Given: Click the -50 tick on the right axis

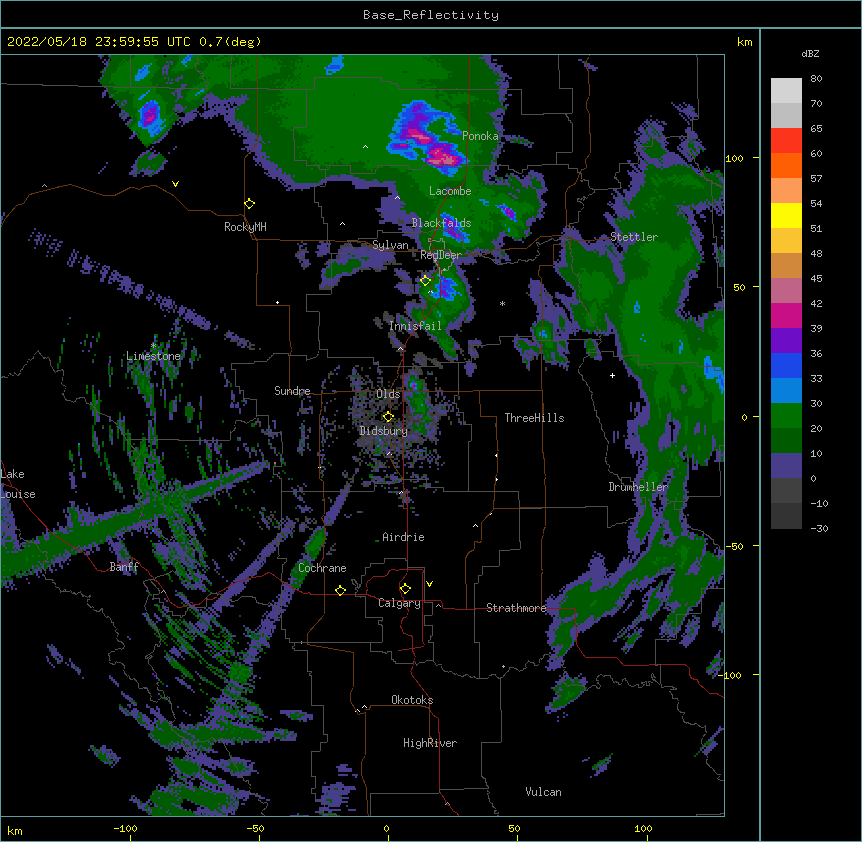Looking at the screenshot, I should pyautogui.click(x=734, y=546).
